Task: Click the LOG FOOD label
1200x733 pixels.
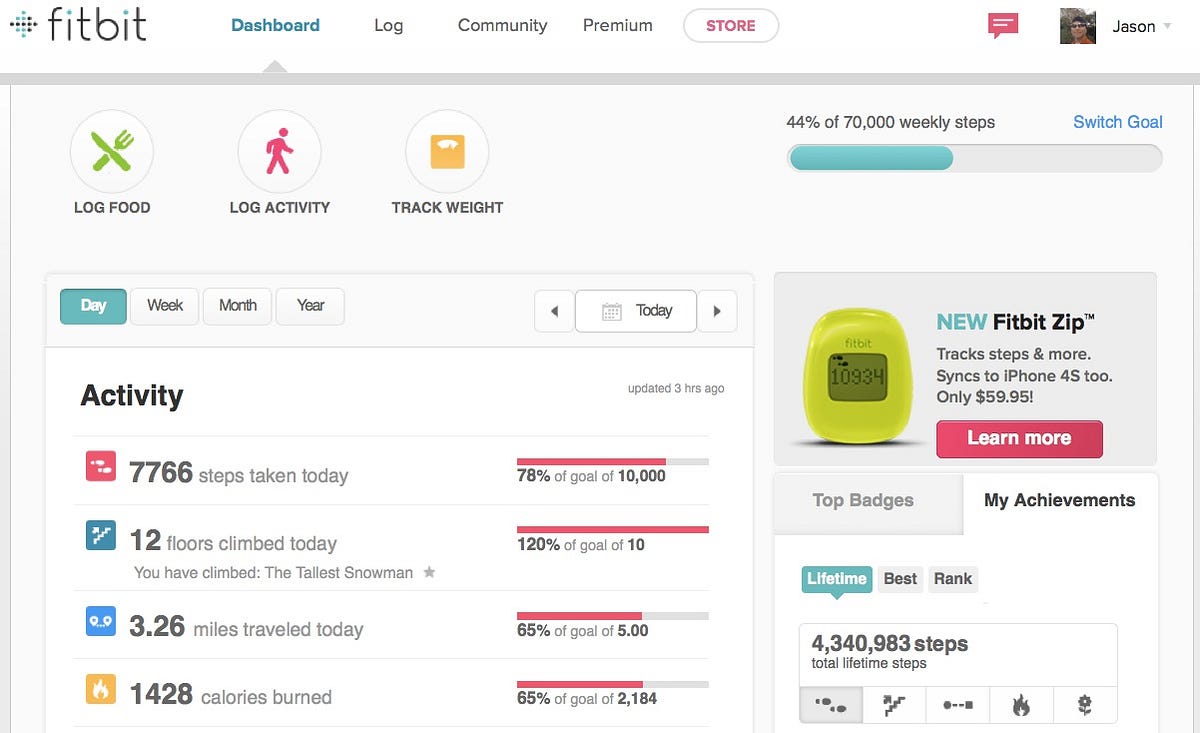Action: (112, 208)
